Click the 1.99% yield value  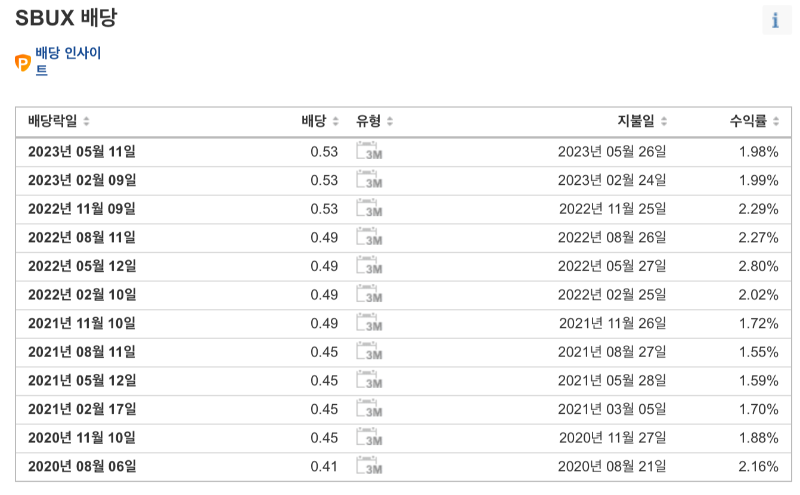[759, 180]
